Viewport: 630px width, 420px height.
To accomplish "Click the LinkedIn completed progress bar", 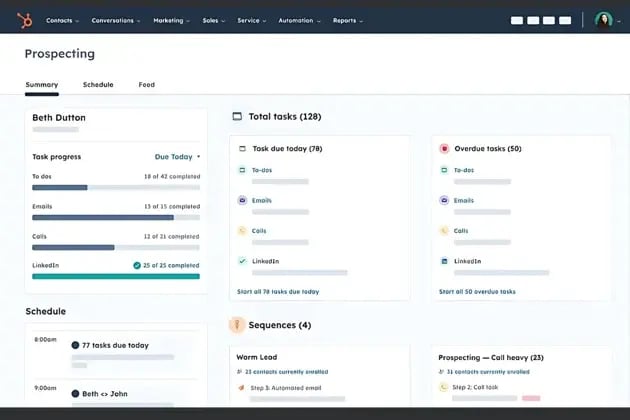I will click(116, 277).
